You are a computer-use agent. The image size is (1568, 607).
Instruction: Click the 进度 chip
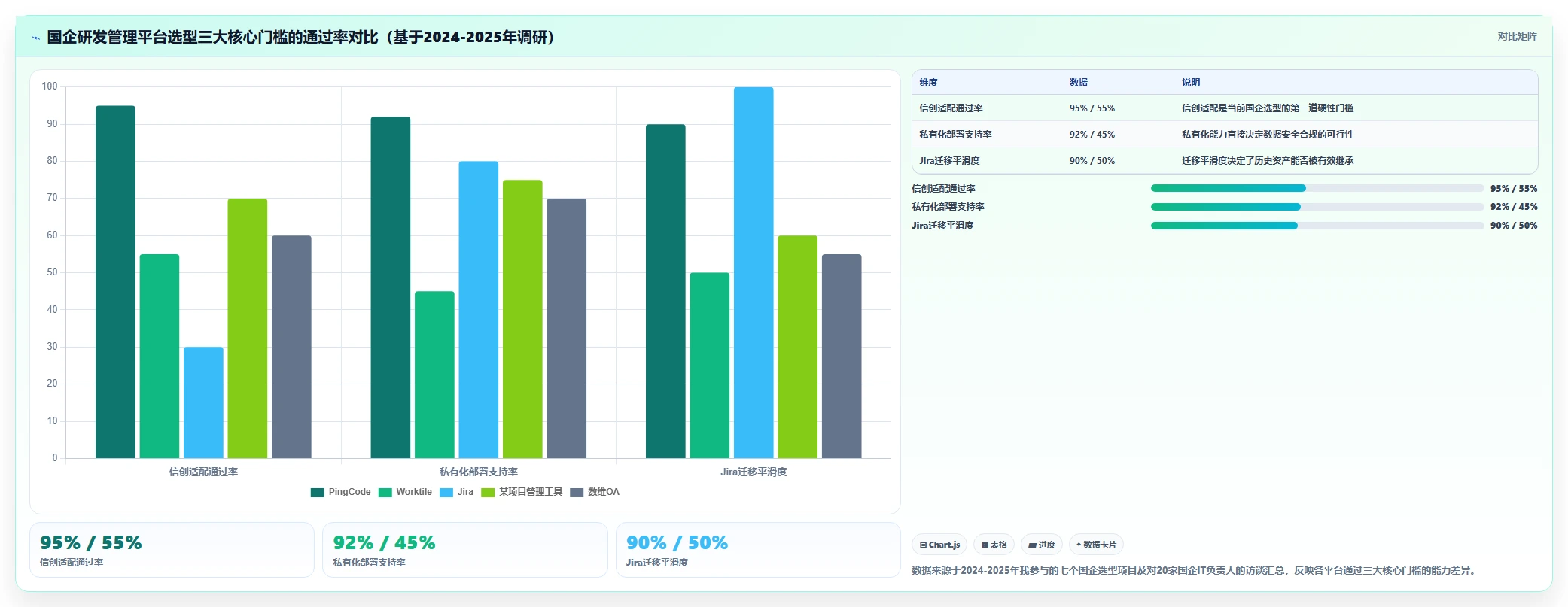tap(1042, 545)
